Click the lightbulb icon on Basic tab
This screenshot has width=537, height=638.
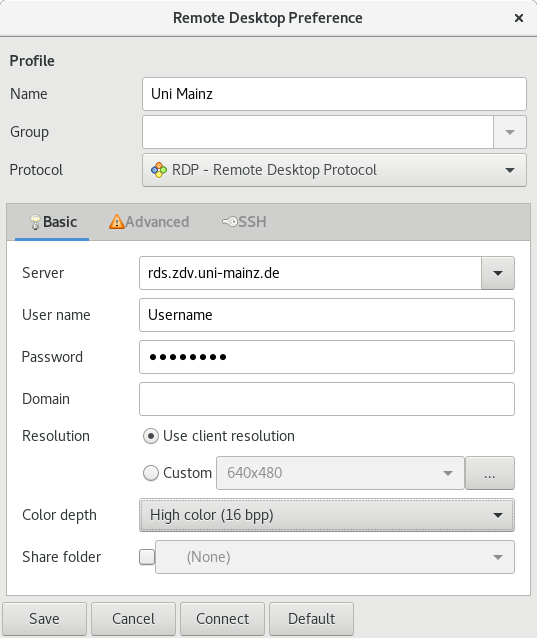pos(35,222)
